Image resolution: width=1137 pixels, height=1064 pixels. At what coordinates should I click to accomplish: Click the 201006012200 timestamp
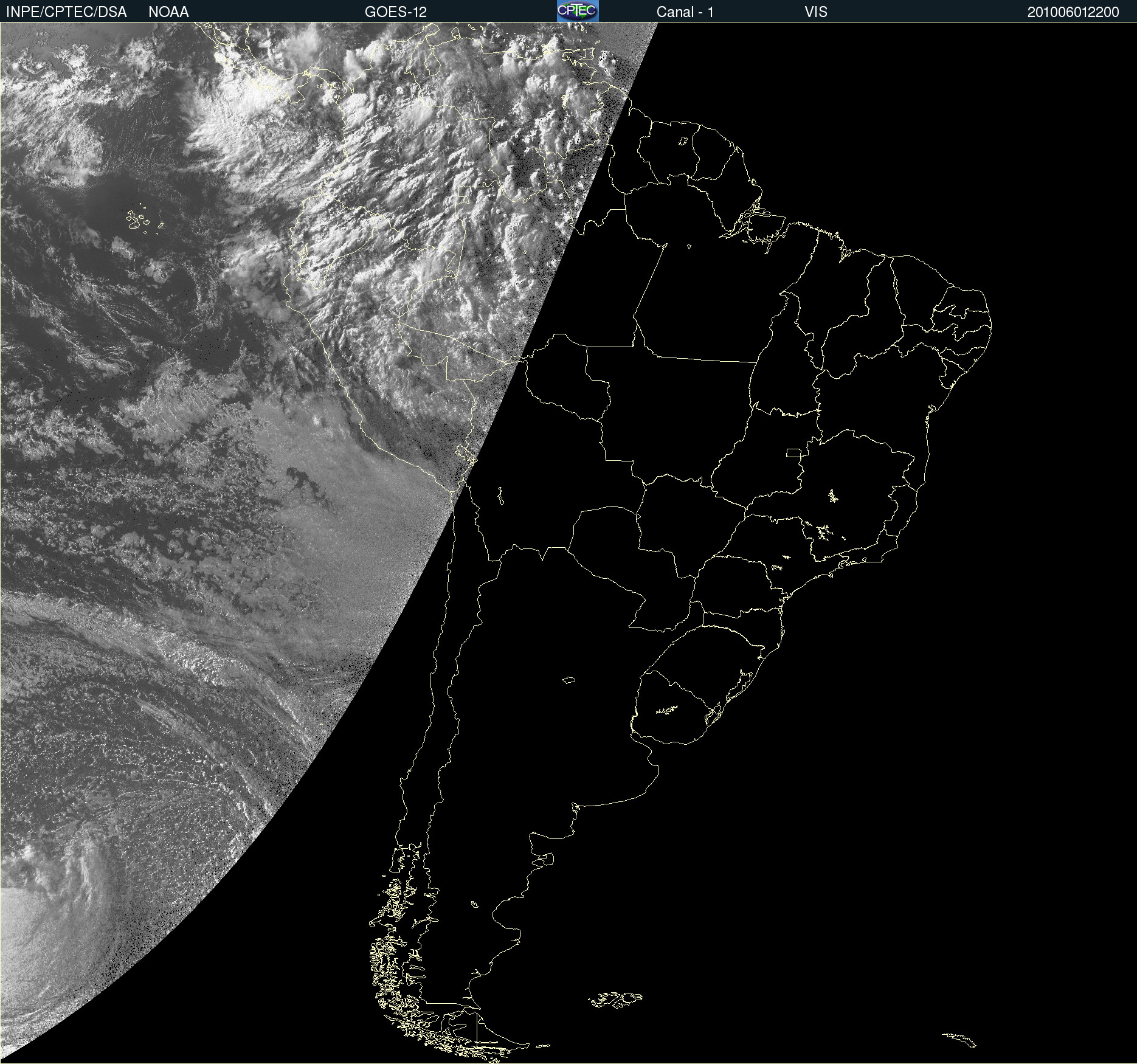(x=1073, y=12)
